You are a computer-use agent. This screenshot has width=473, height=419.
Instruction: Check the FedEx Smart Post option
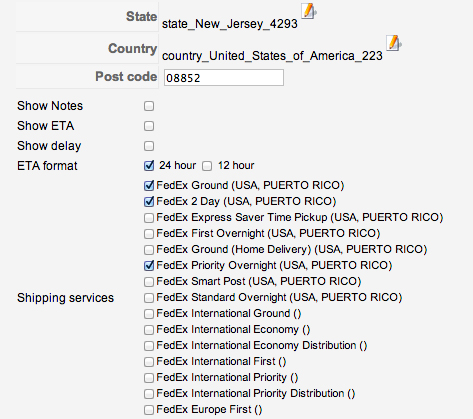pos(149,282)
